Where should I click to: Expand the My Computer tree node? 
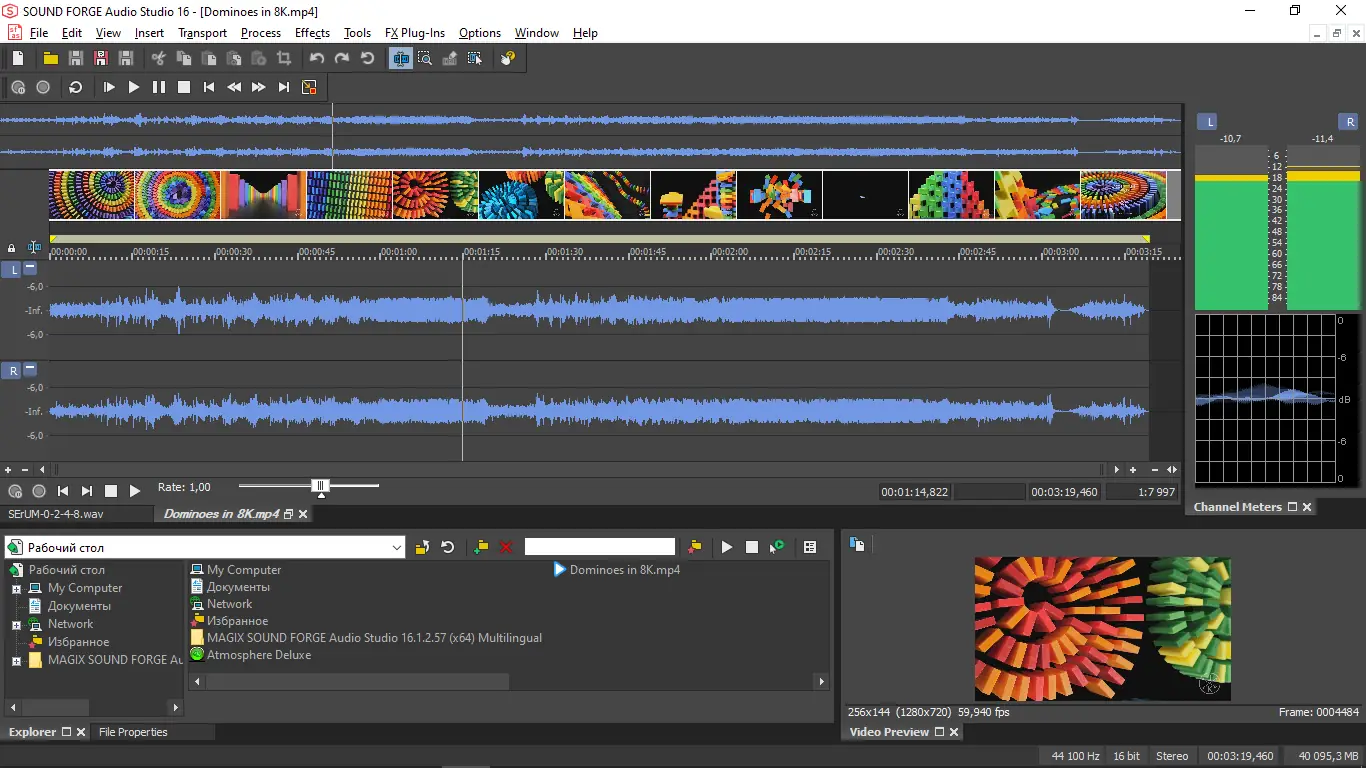click(x=16, y=589)
